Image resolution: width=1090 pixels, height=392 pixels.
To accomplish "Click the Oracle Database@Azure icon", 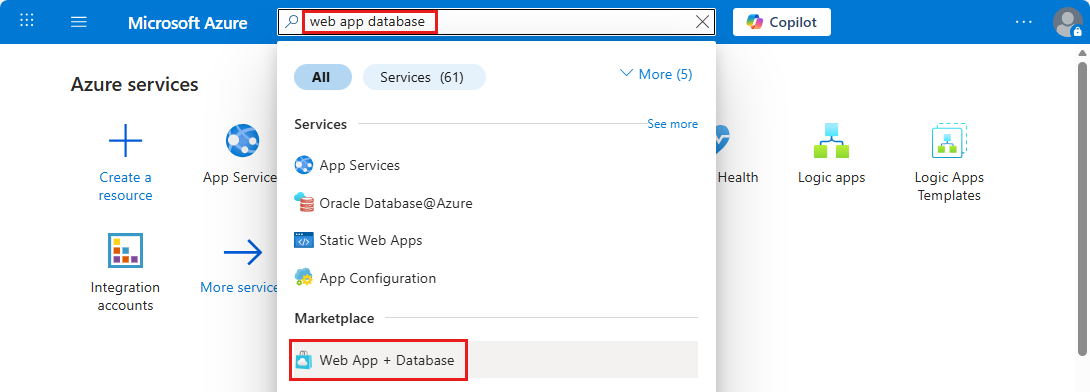I will point(304,203).
